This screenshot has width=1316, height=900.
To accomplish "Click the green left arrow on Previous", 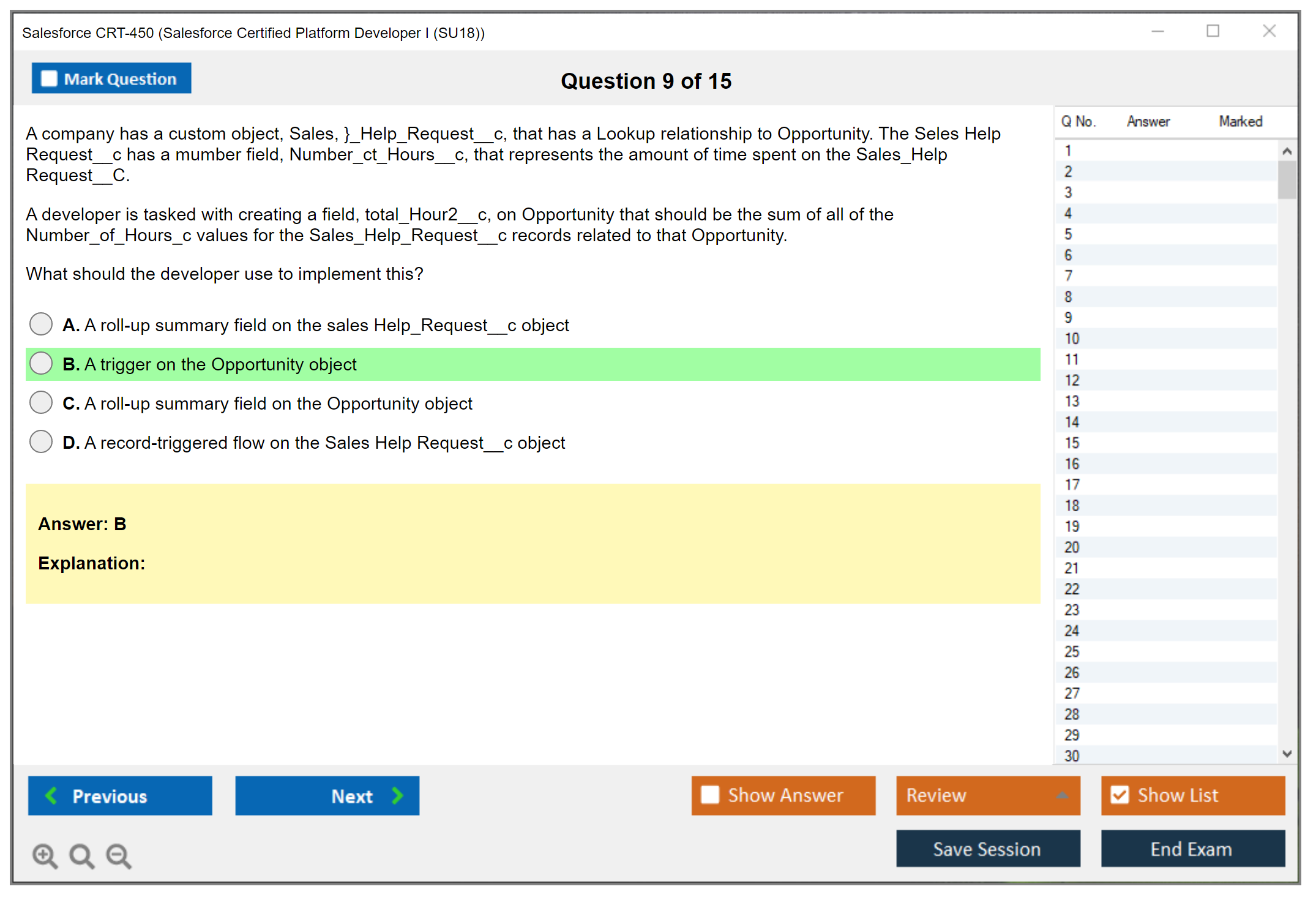I will tap(51, 795).
